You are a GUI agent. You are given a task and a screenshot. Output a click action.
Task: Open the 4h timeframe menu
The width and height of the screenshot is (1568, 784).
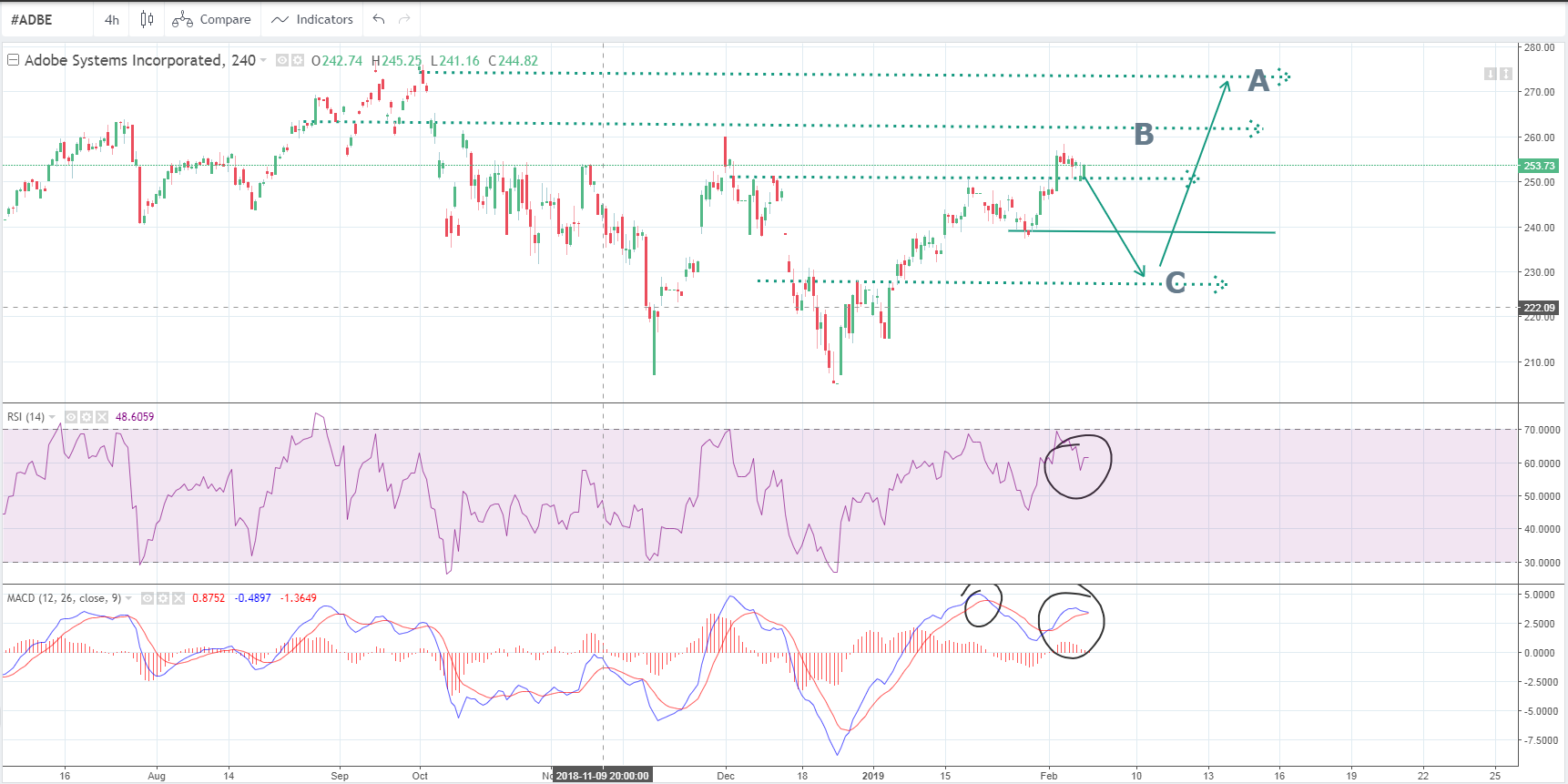tap(111, 19)
